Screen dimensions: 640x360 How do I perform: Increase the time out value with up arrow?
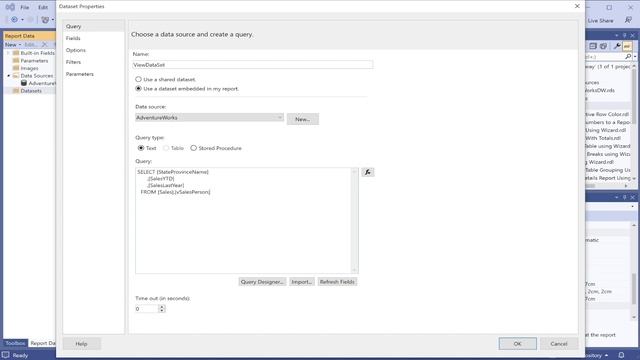pos(162,307)
